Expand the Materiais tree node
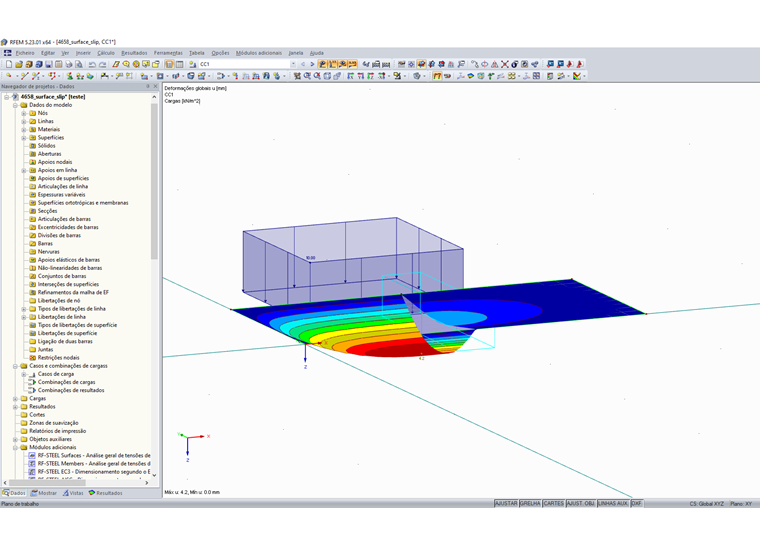 pyautogui.click(x=24, y=129)
